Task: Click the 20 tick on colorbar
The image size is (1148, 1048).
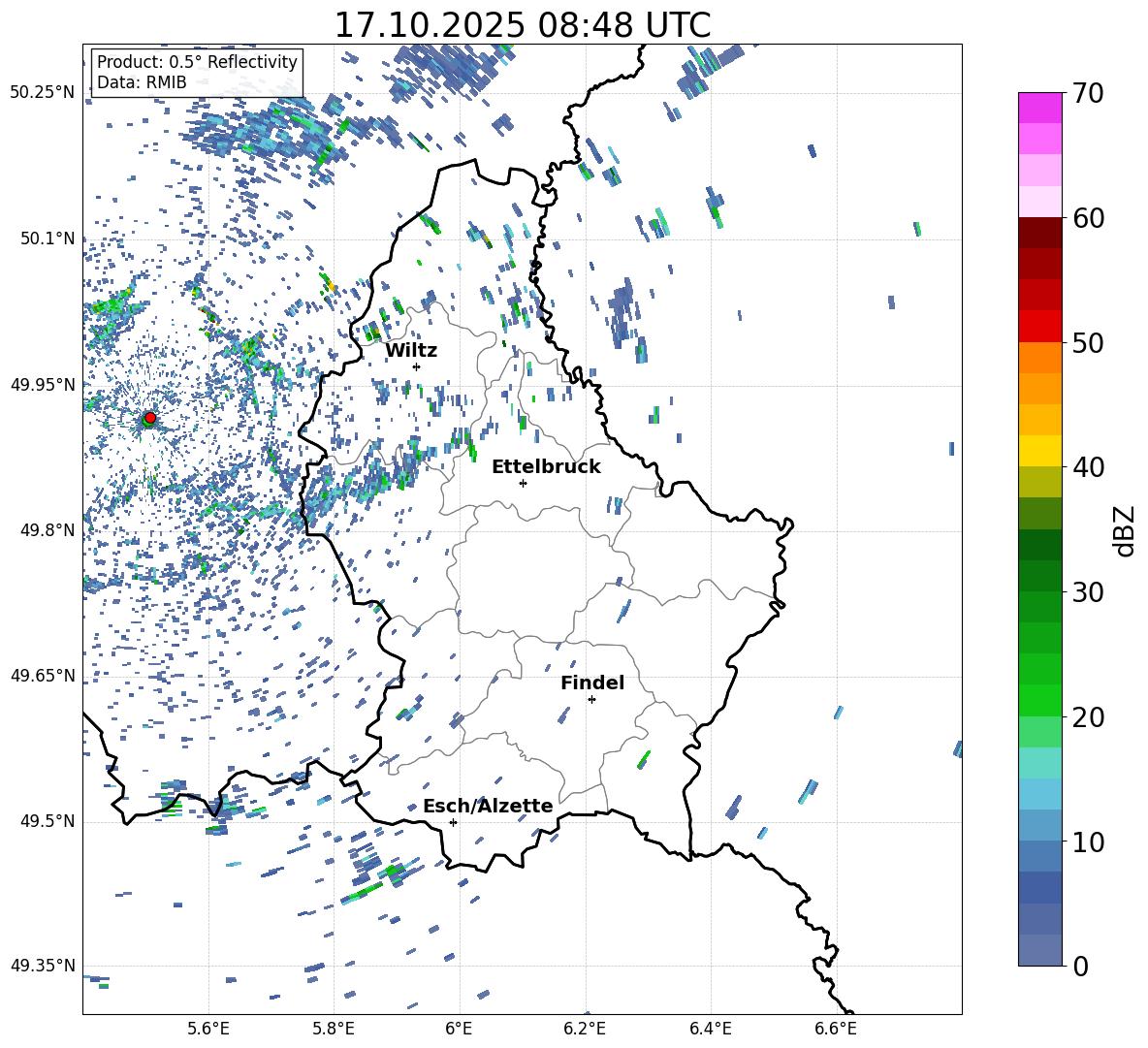Action: pos(1088,717)
